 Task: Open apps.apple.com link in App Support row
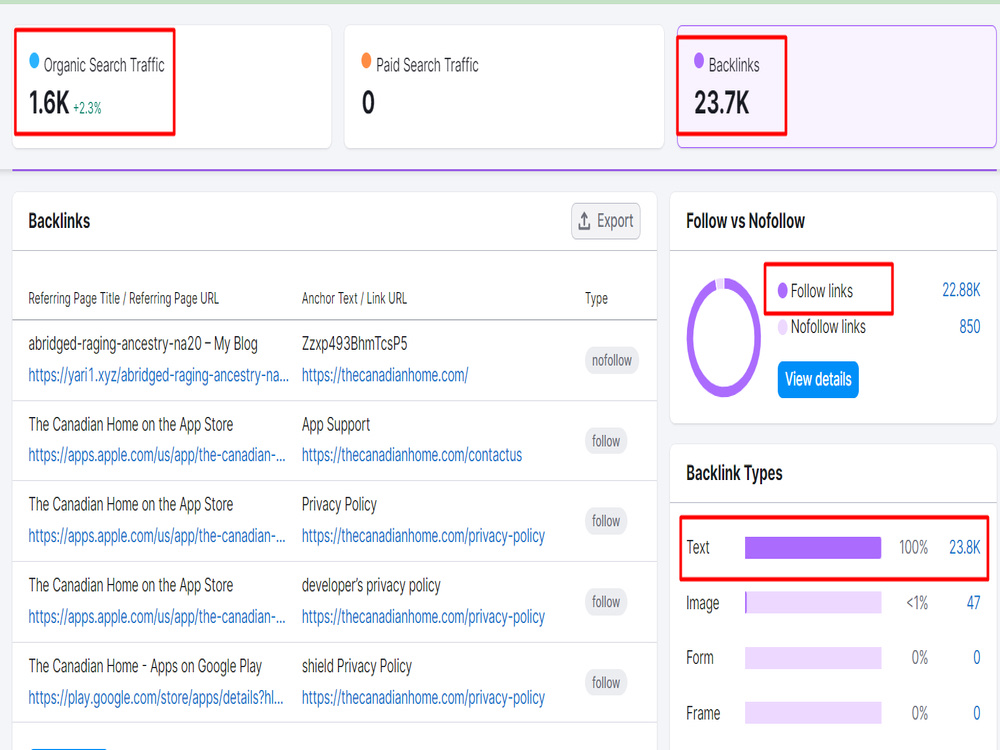[x=156, y=455]
